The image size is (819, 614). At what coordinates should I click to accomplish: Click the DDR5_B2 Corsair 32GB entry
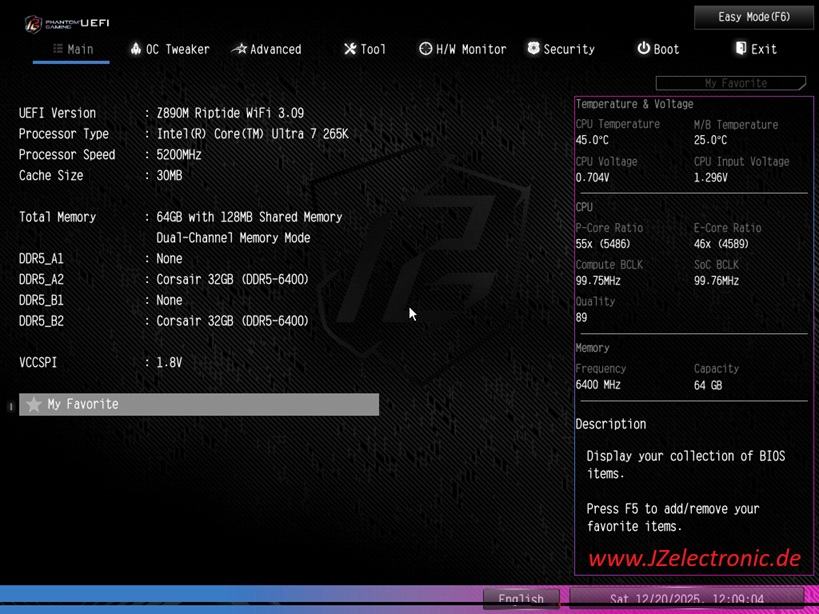coord(232,321)
